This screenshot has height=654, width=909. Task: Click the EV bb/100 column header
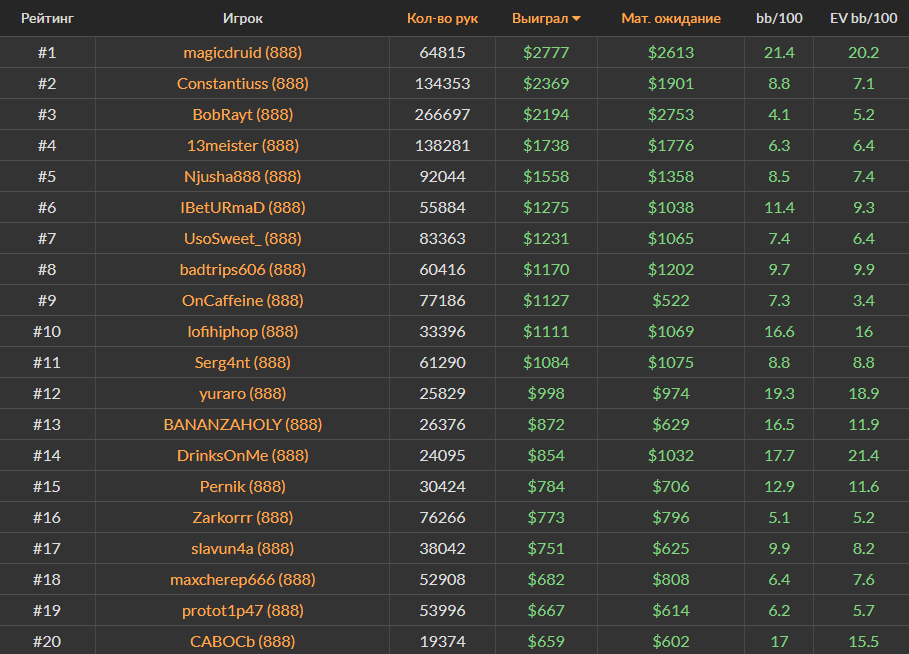tap(864, 18)
